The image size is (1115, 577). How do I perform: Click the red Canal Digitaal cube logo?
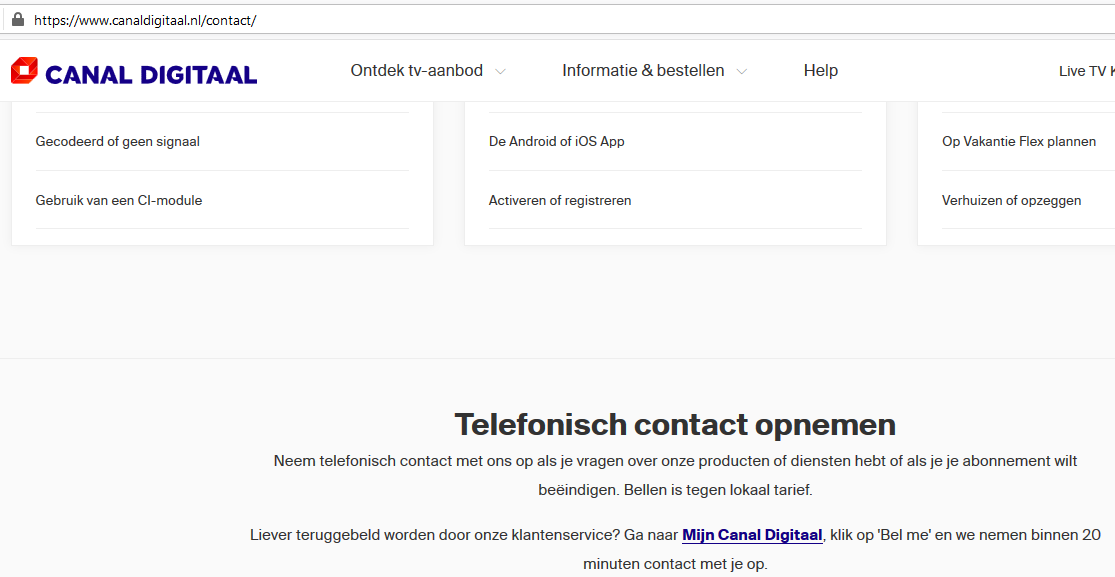pyautogui.click(x=25, y=71)
